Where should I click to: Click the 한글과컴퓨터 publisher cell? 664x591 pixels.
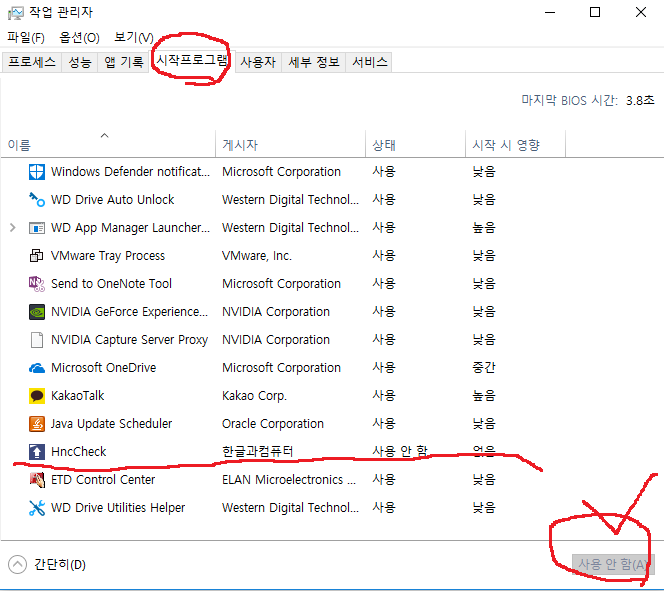(257, 451)
